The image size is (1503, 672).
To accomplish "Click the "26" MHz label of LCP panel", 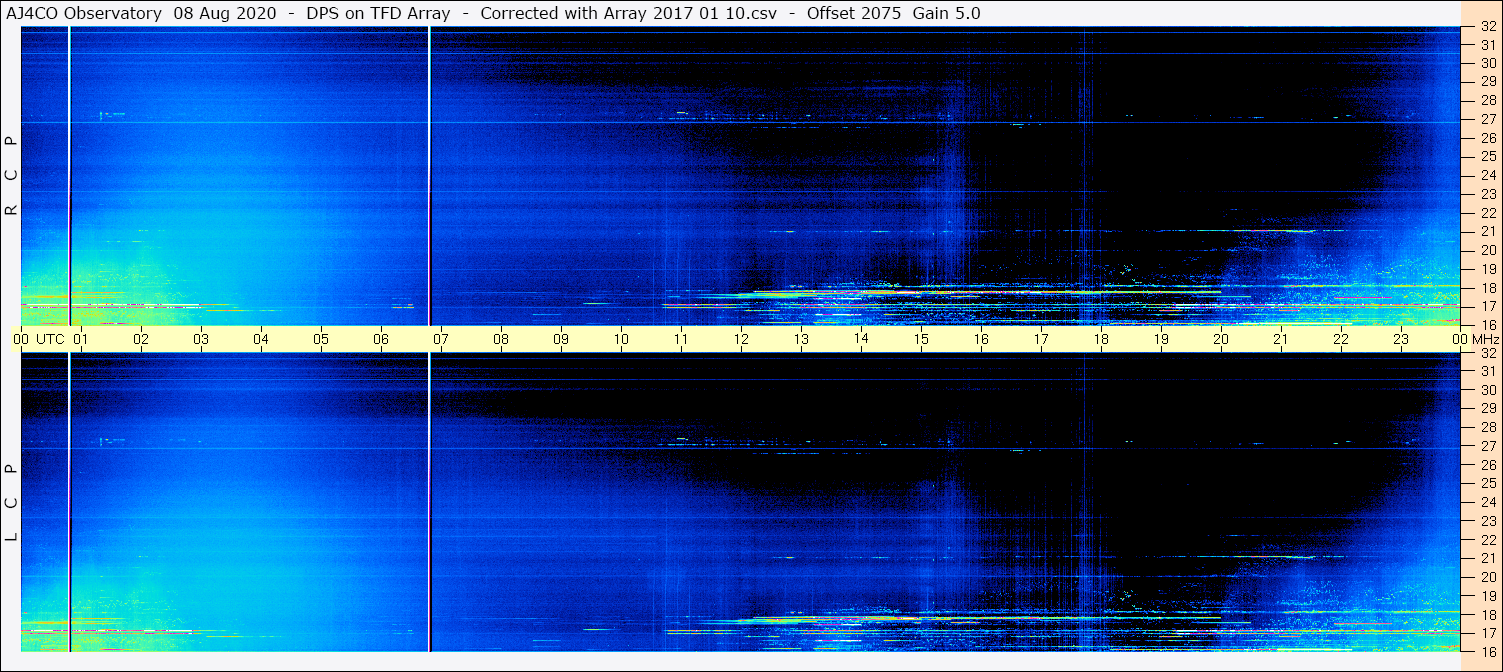I will [1488, 465].
